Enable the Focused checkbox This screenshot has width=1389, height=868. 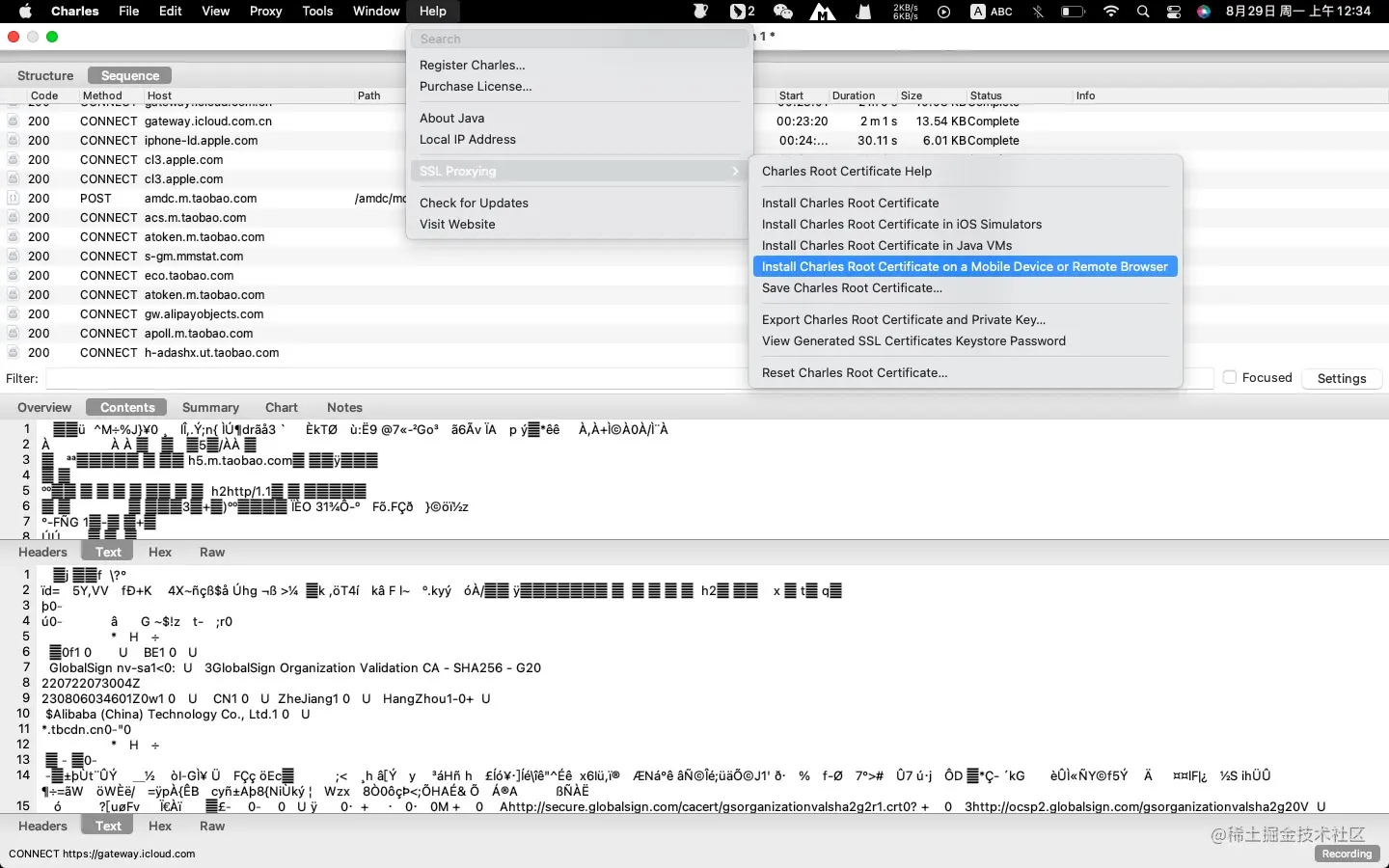pyautogui.click(x=1230, y=378)
